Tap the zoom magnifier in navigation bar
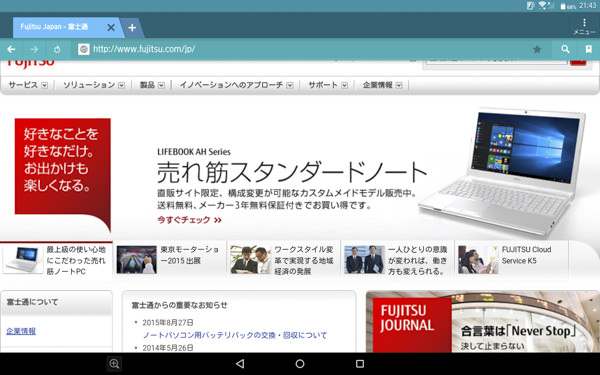Viewport: 600px width, 375px height. click(x=114, y=364)
